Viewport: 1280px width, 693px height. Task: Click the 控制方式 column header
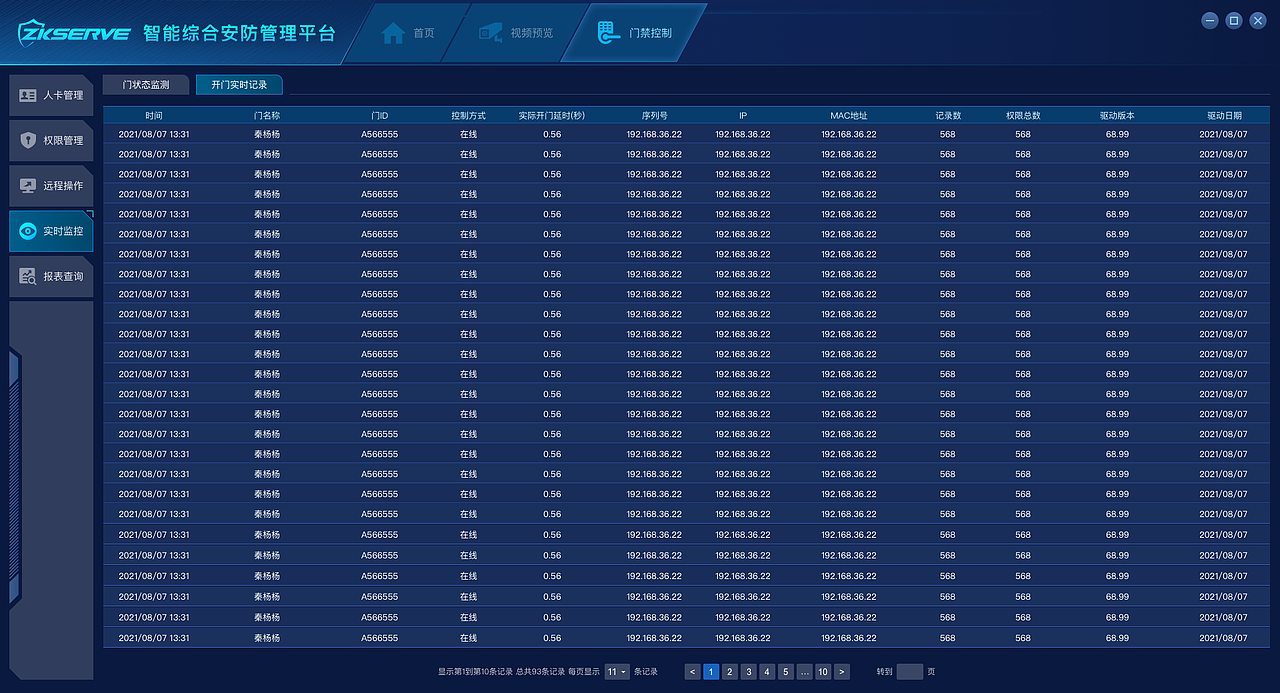coord(468,115)
